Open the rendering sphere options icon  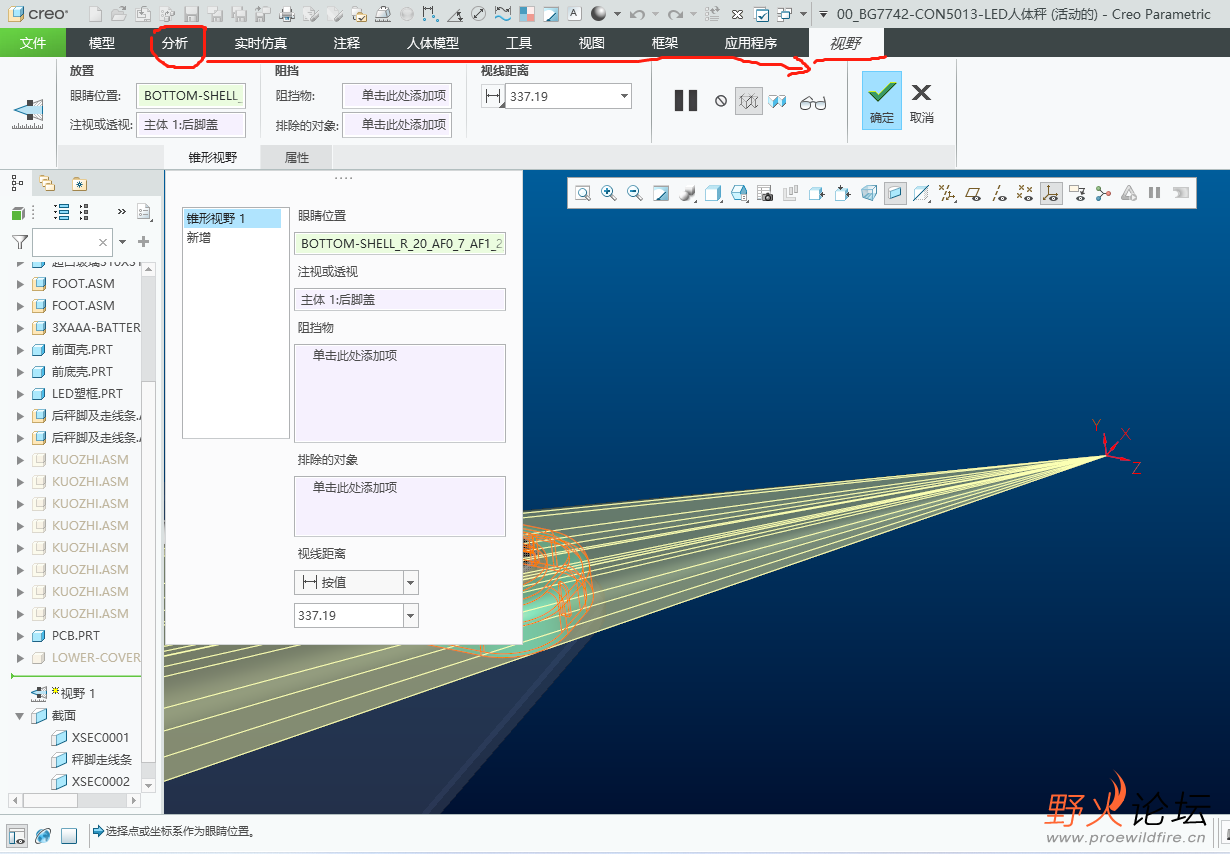coord(687,193)
